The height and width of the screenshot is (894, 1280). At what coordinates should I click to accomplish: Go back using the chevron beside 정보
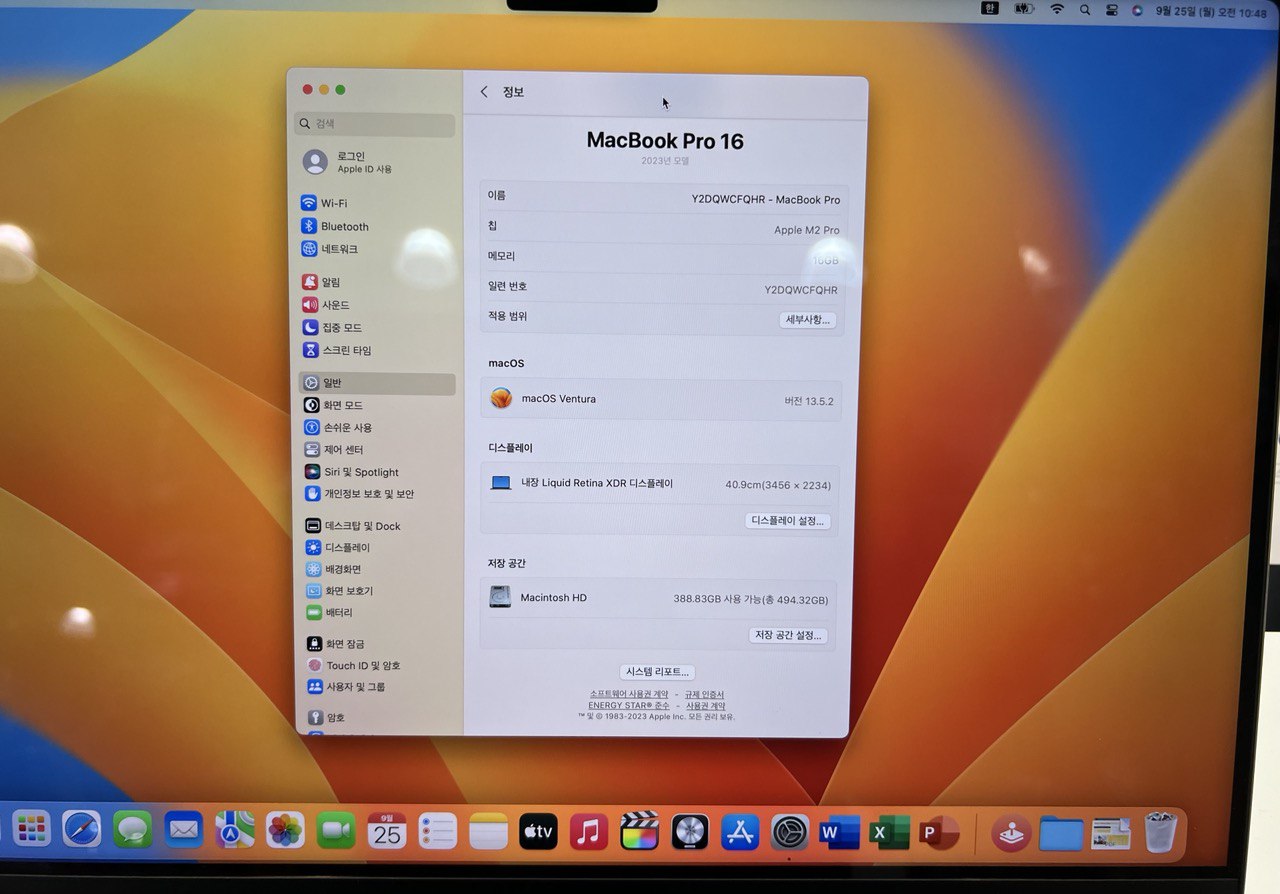click(x=485, y=92)
